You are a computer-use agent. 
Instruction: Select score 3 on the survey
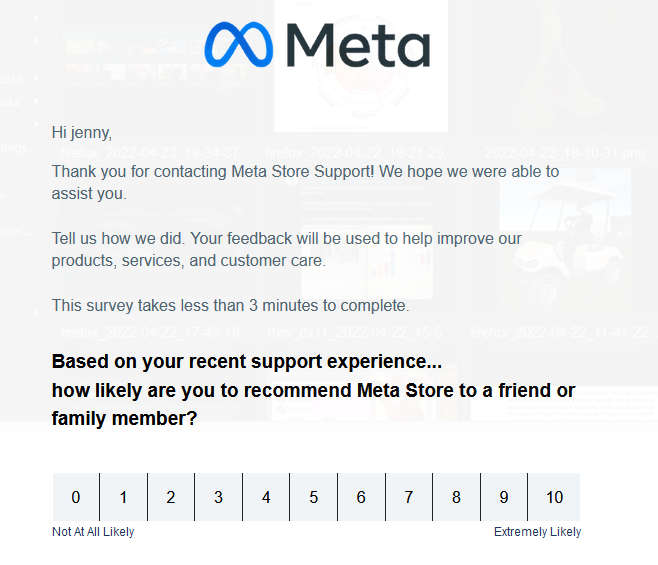coord(218,497)
